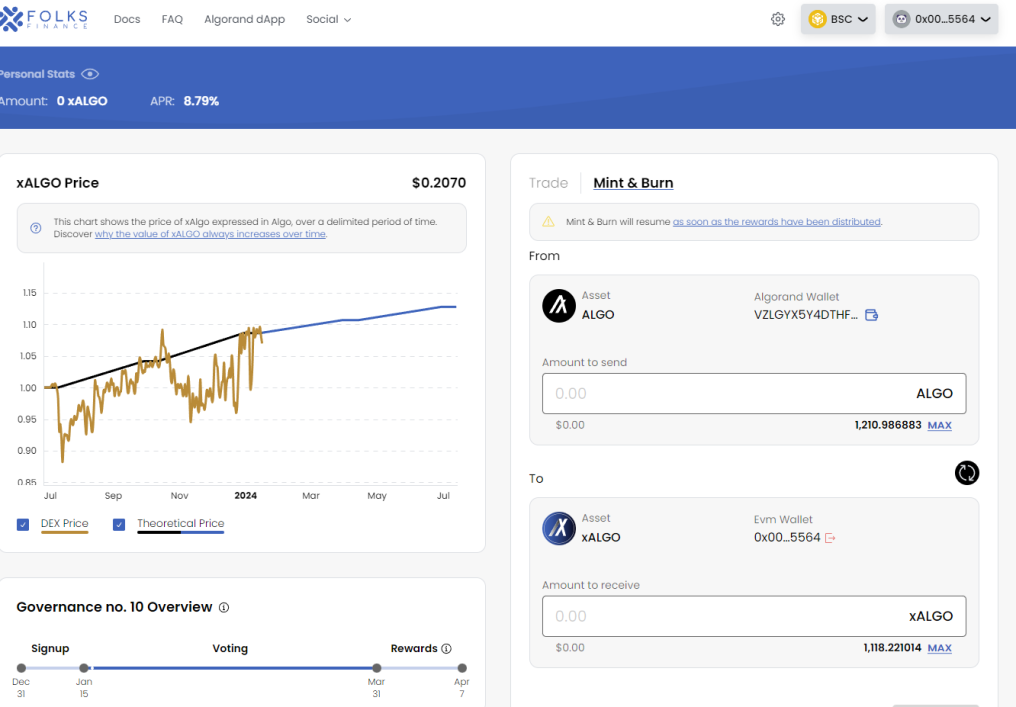
Task: Switch to the Trade tab
Action: click(548, 183)
